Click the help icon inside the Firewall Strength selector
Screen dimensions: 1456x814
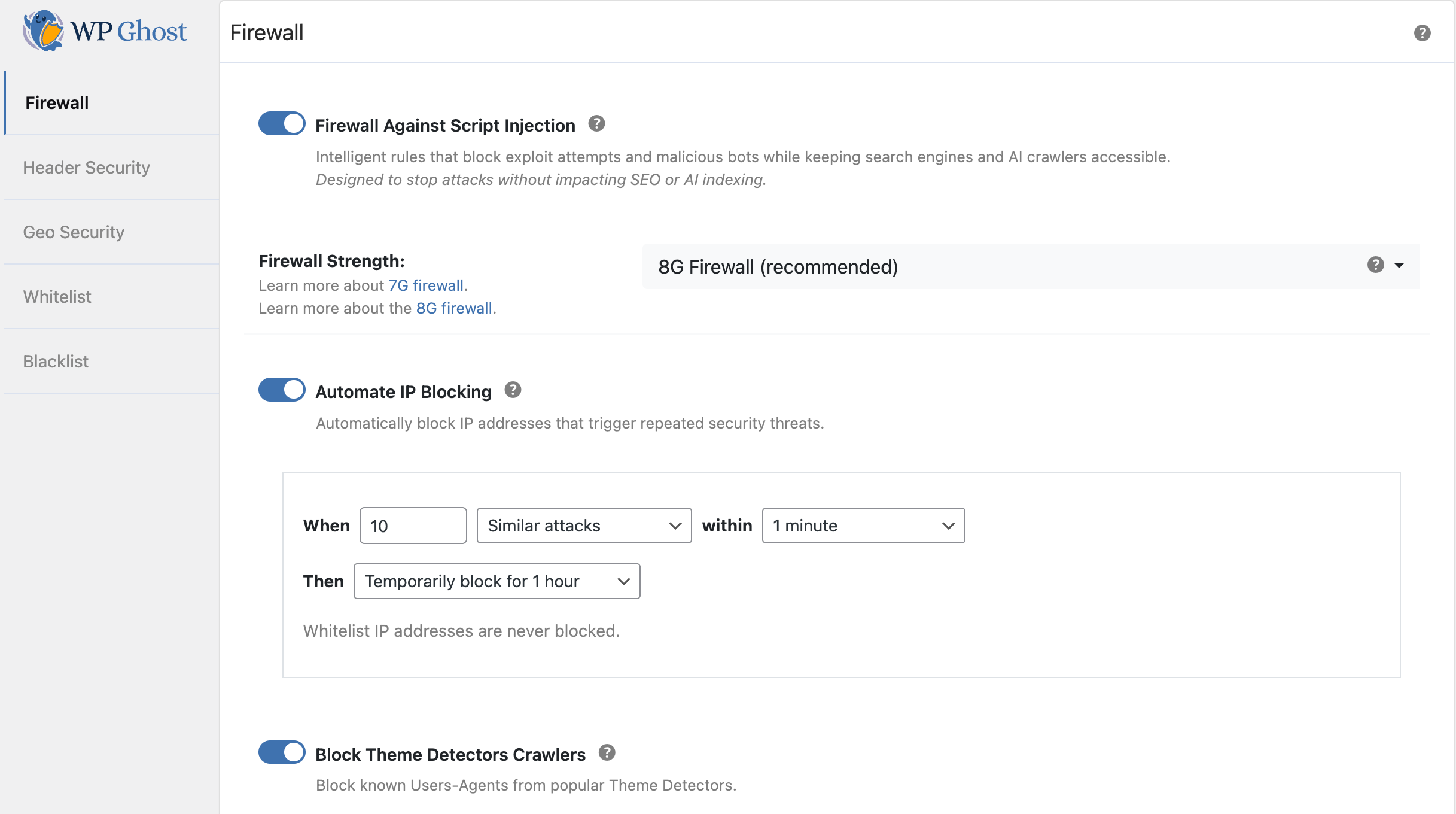(1376, 265)
